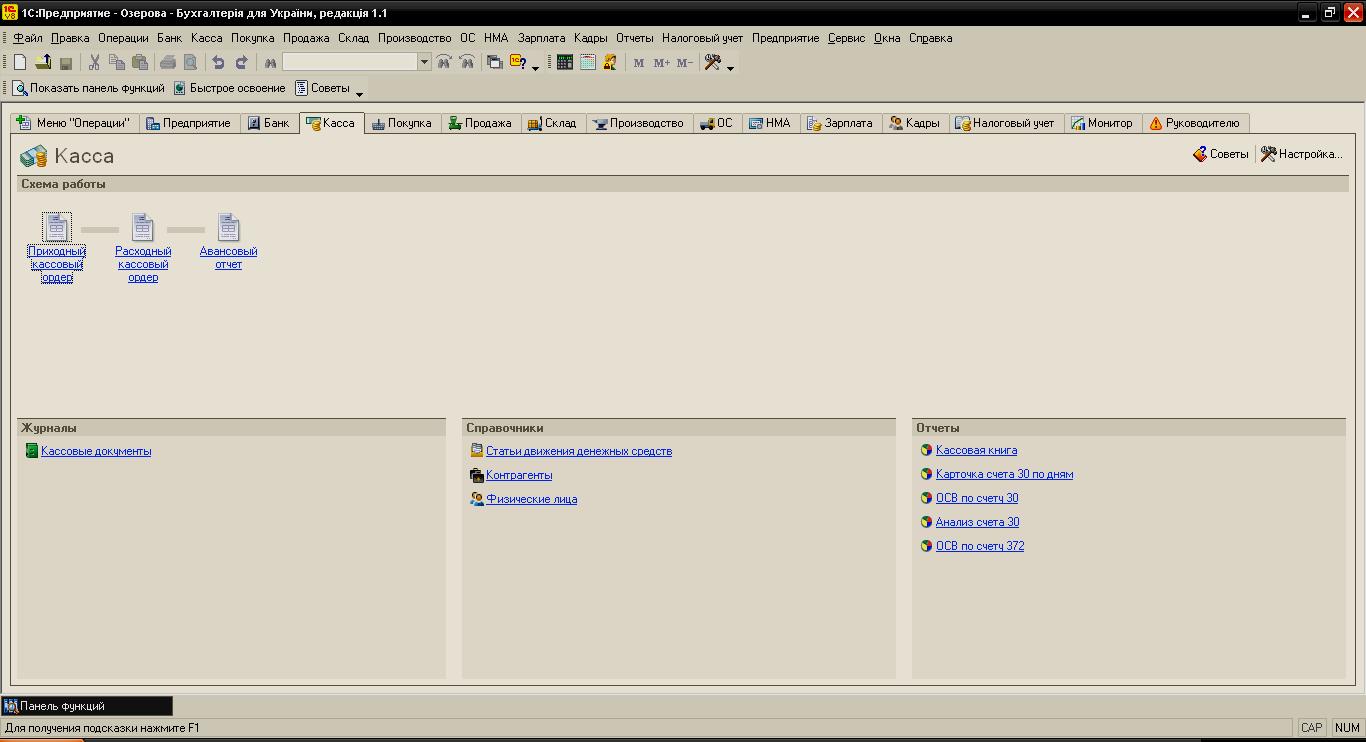Viewport: 1366px width, 742px height.
Task: Click the M+ memory button
Action: pyautogui.click(x=661, y=62)
